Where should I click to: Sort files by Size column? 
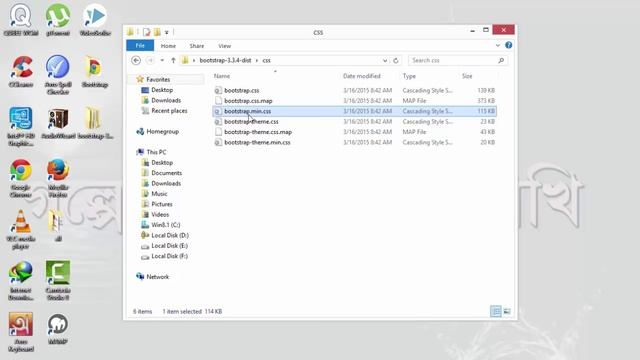coord(467,76)
